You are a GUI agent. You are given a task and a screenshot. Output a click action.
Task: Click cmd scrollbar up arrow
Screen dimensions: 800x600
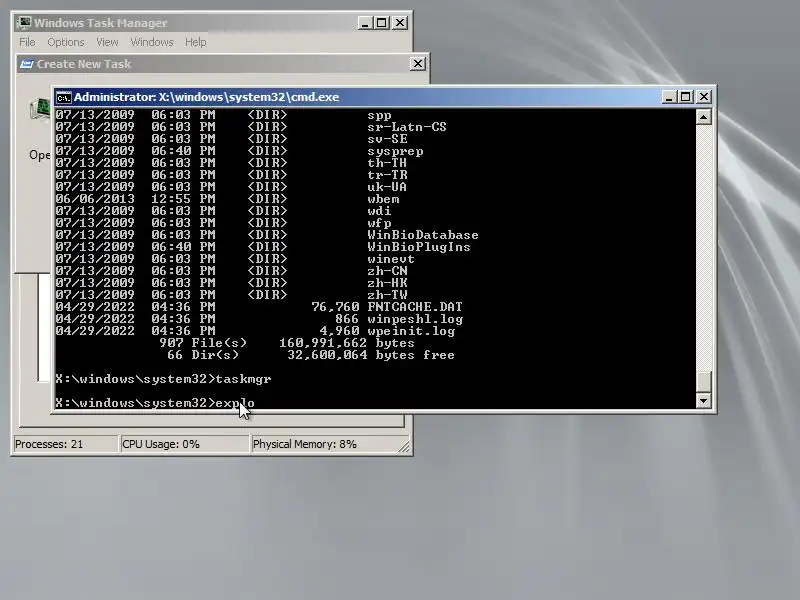pos(704,117)
